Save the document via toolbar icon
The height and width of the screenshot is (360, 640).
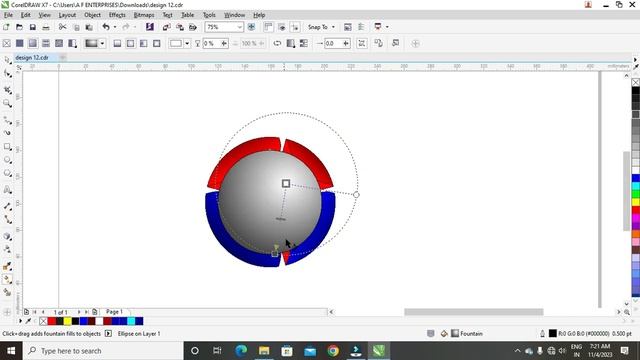33,27
